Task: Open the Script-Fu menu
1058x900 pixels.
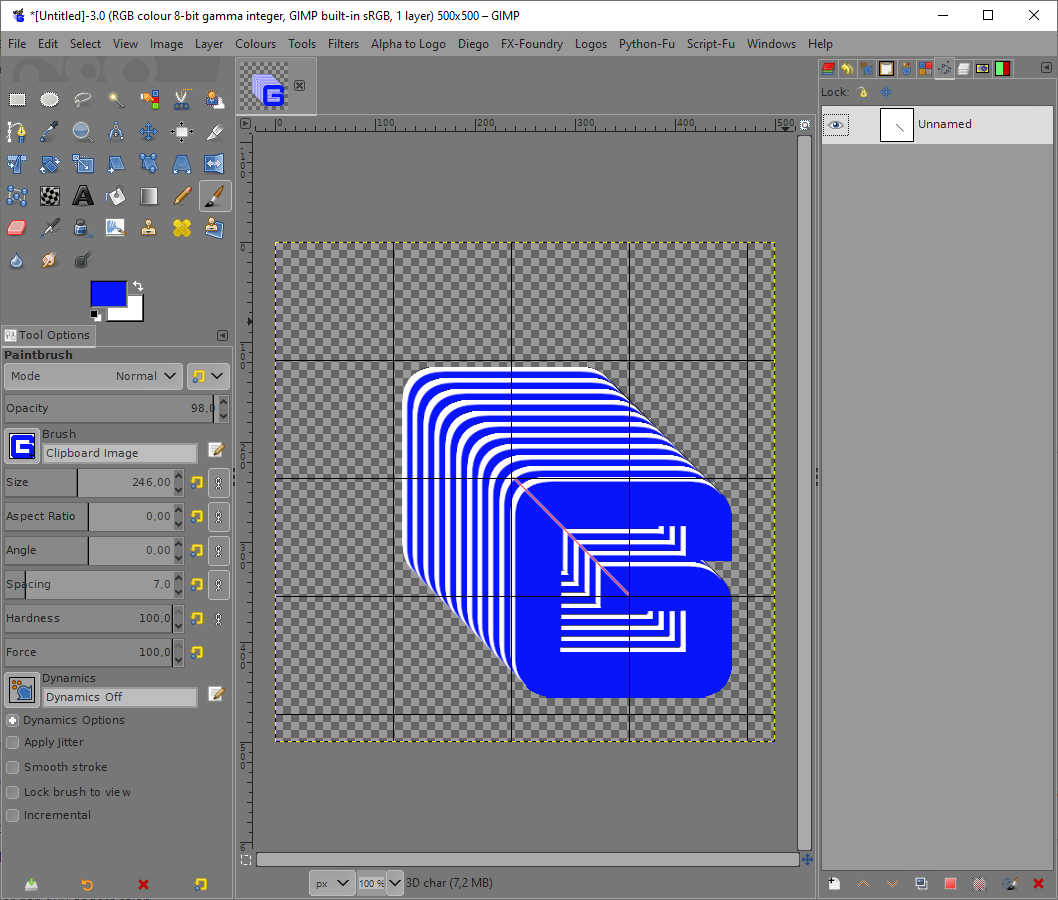Action: click(x=710, y=44)
